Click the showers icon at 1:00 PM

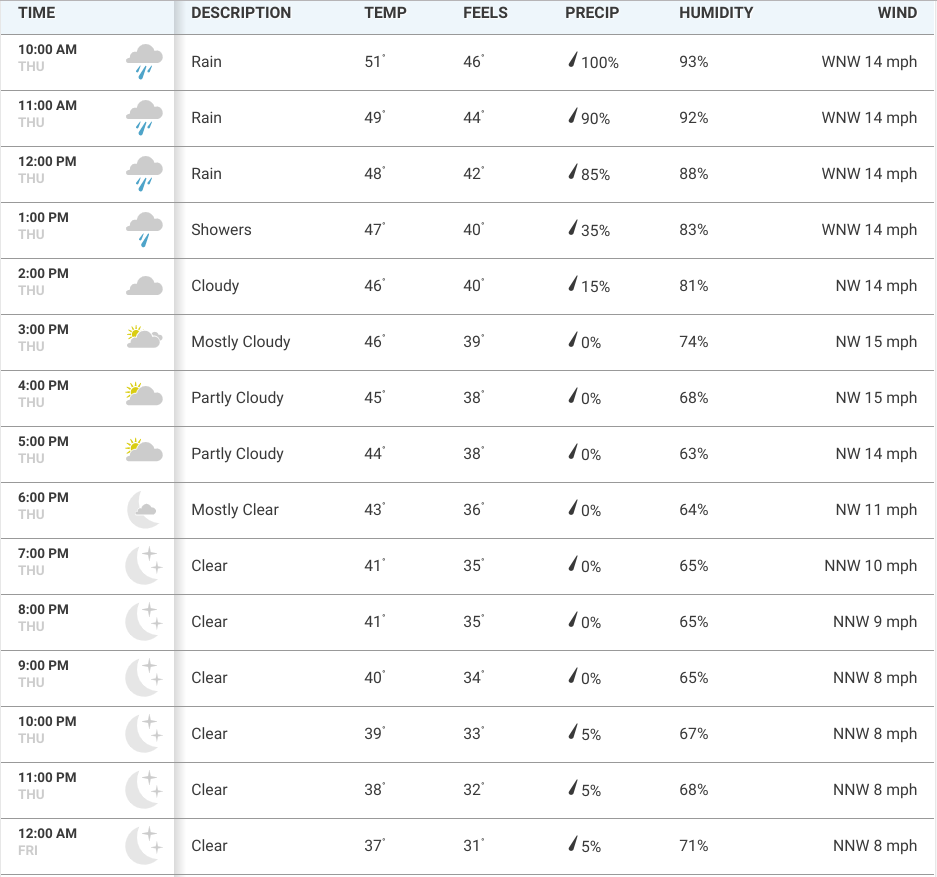tap(145, 229)
